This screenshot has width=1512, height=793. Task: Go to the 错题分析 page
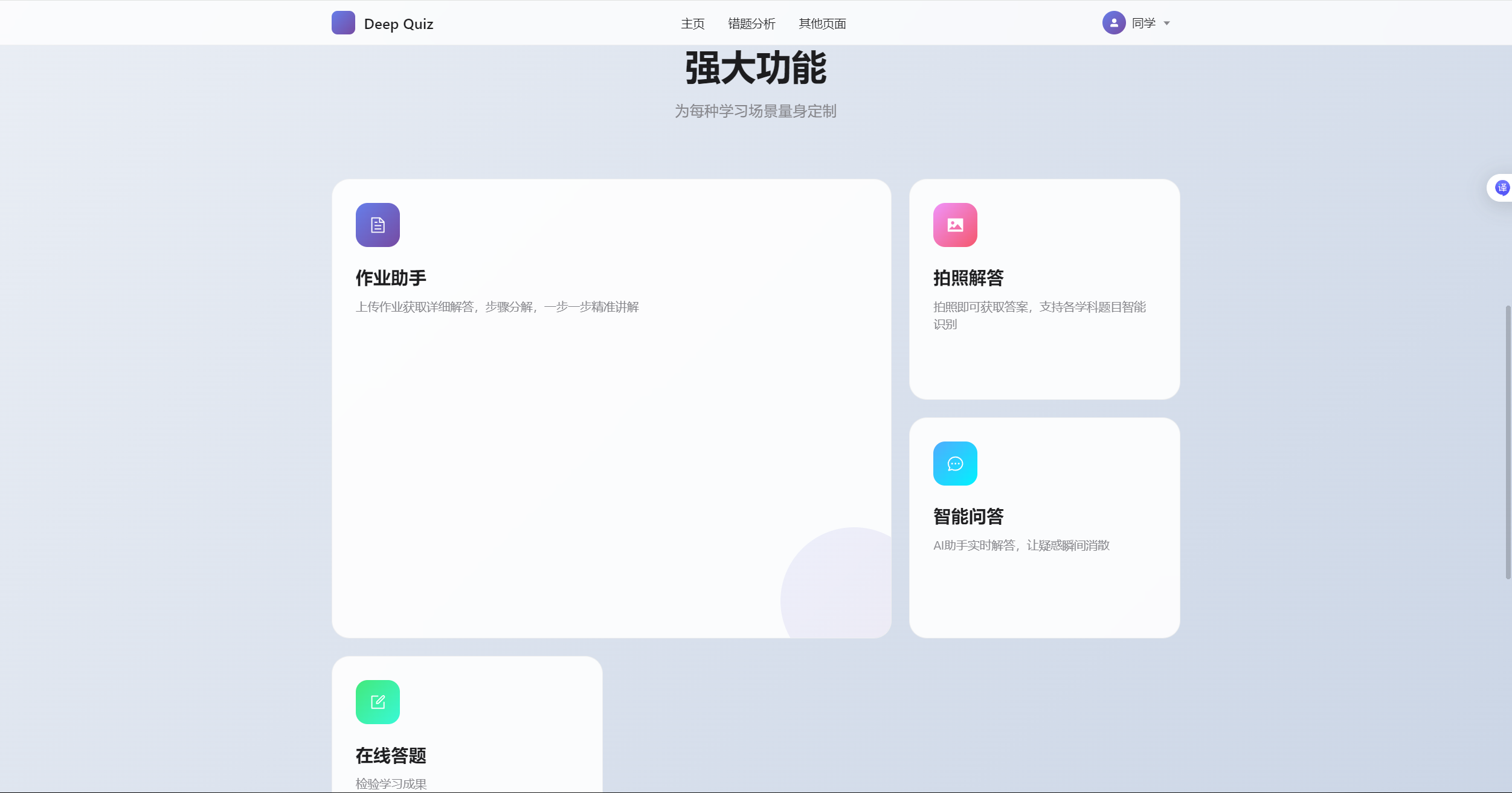(751, 24)
